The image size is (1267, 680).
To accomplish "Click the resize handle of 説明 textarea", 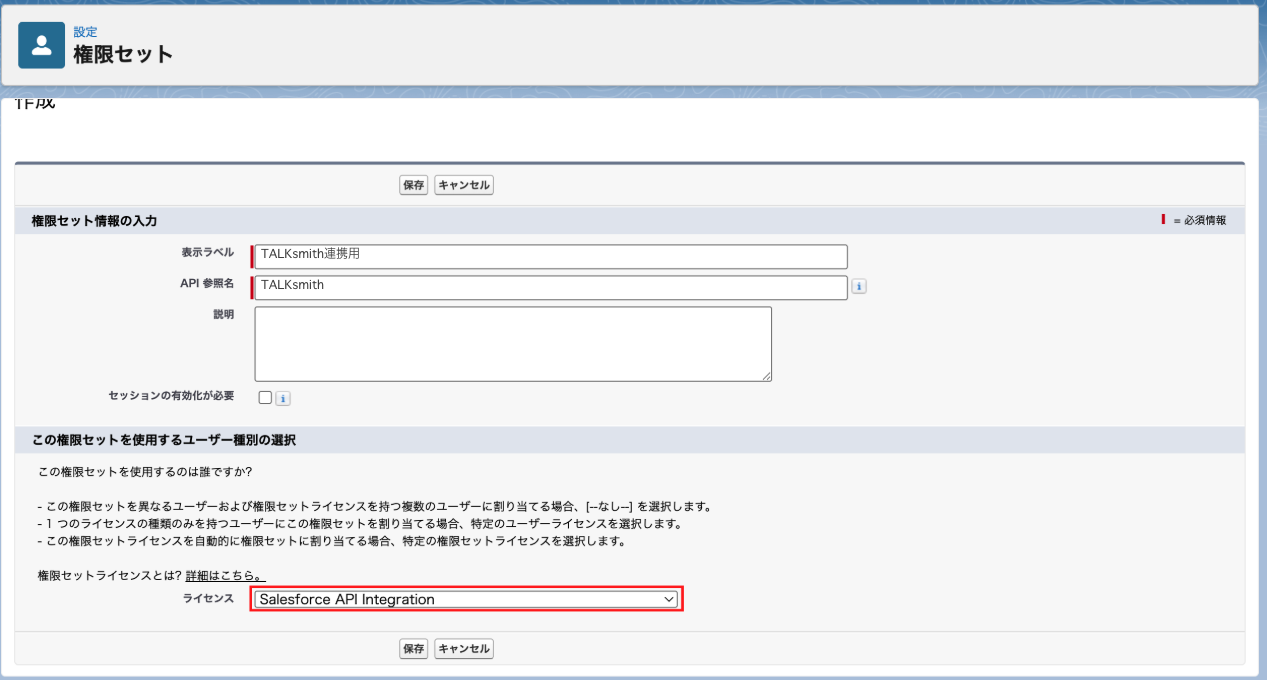I will click(x=766, y=376).
